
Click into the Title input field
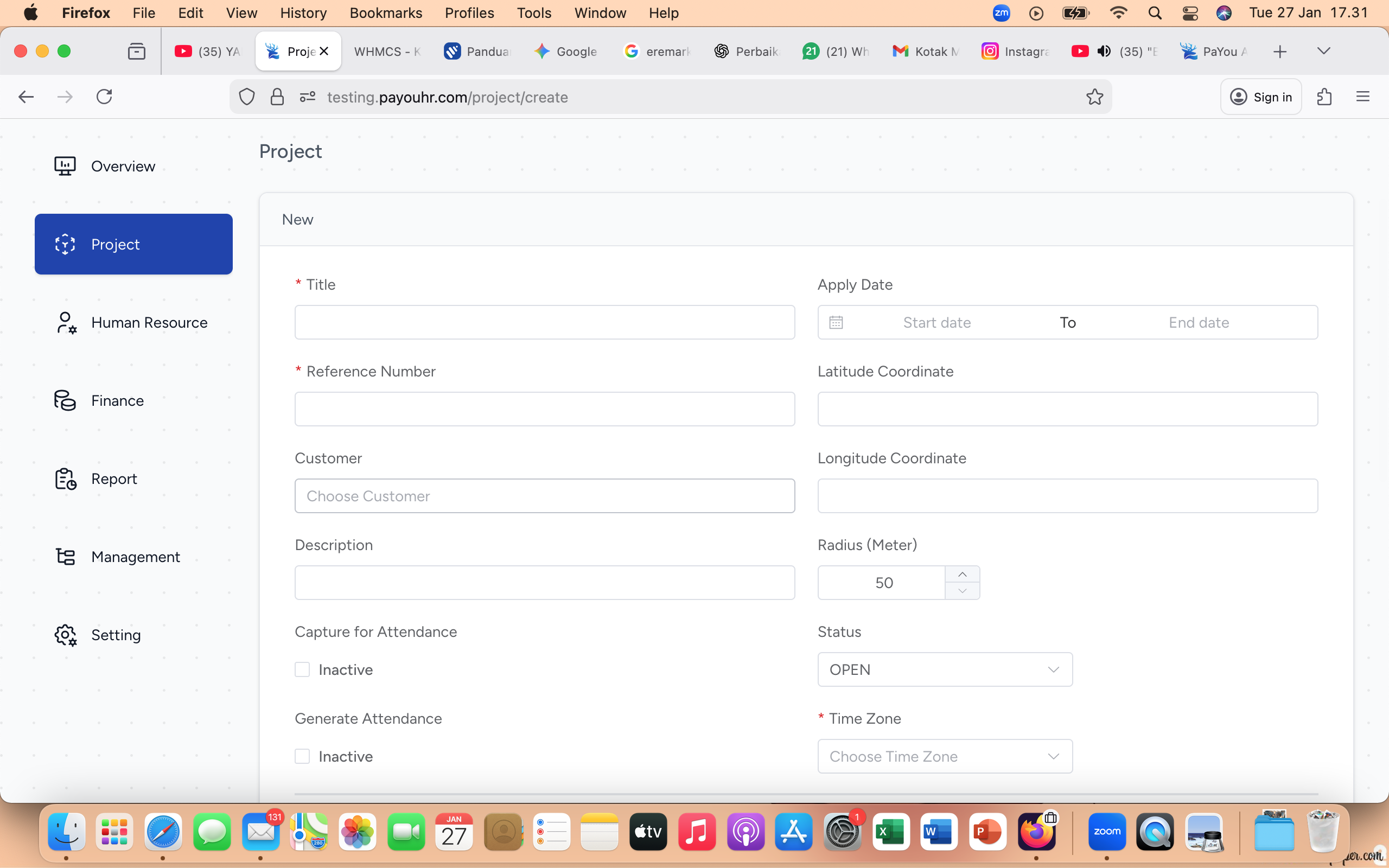click(544, 323)
